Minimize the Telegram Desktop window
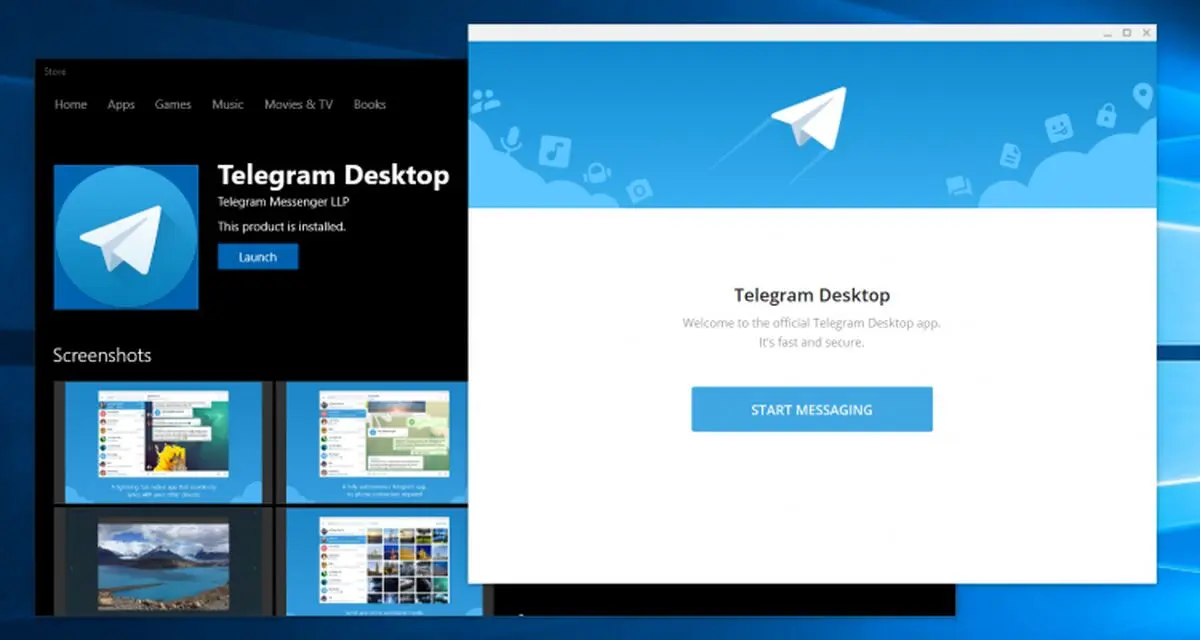Screen dimensions: 1200x640 coord(1107,33)
